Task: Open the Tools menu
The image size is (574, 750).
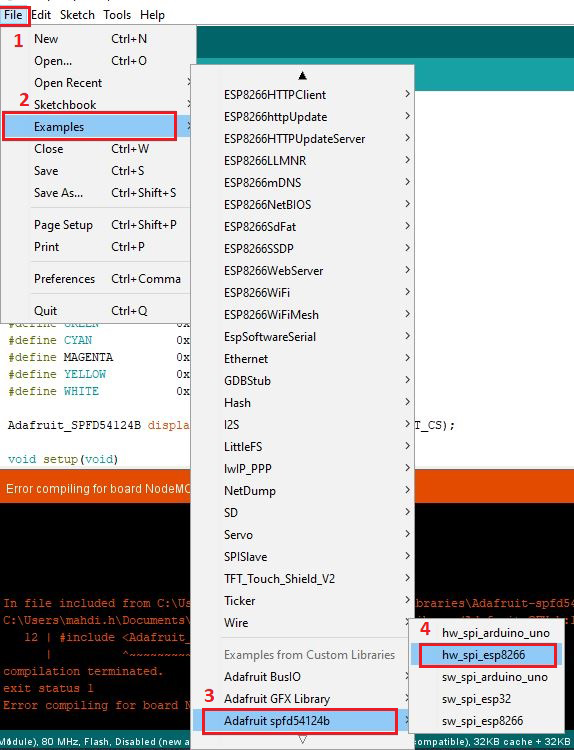Action: tap(117, 15)
